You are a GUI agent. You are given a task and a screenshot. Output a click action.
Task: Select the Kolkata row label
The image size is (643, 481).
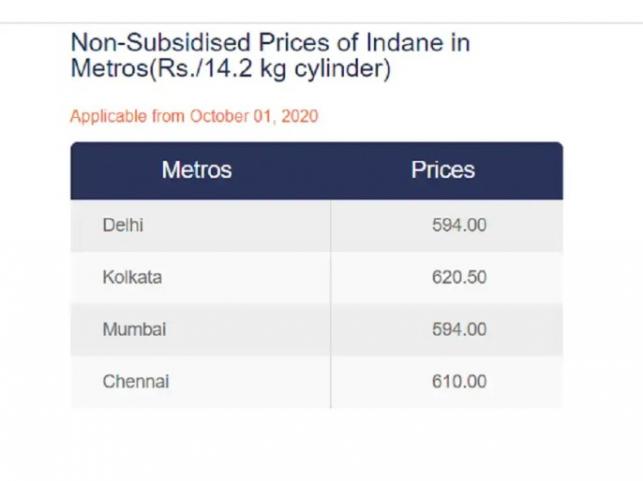[132, 277]
